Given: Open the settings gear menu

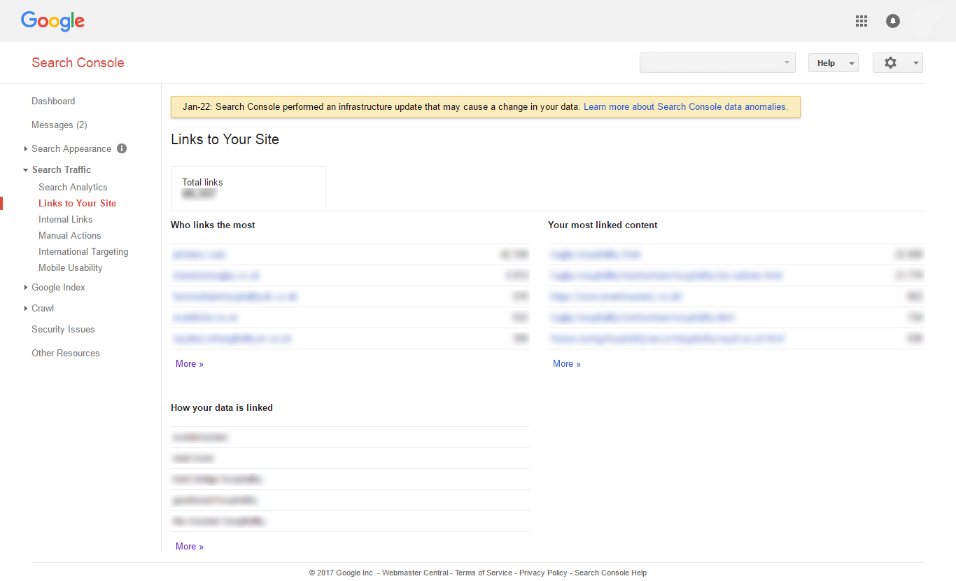Looking at the screenshot, I should (x=897, y=63).
